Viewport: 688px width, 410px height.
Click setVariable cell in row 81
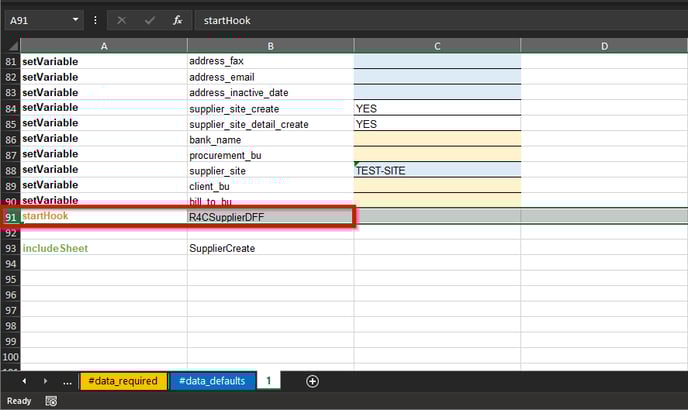104,61
